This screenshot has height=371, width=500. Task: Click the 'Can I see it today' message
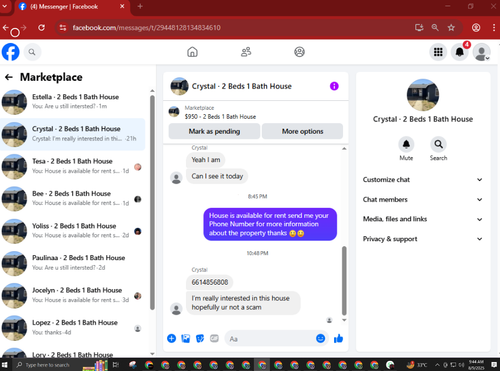click(217, 176)
